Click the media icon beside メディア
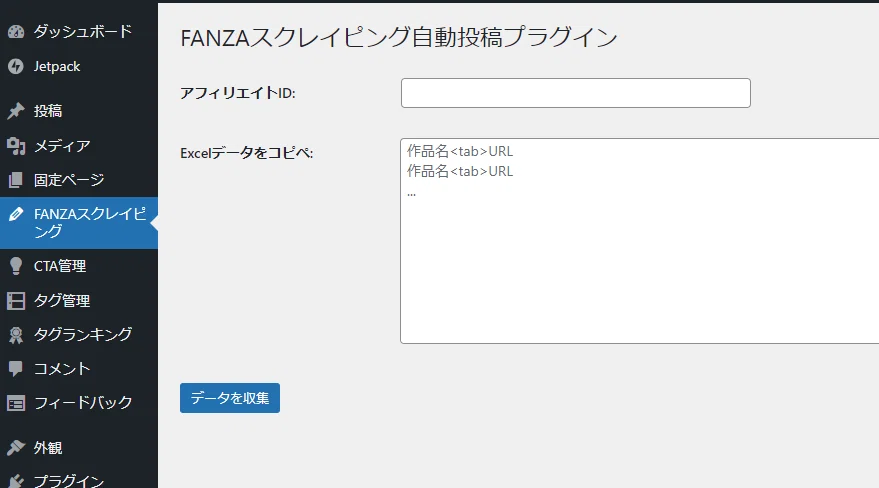The width and height of the screenshot is (879, 488). coord(16,146)
